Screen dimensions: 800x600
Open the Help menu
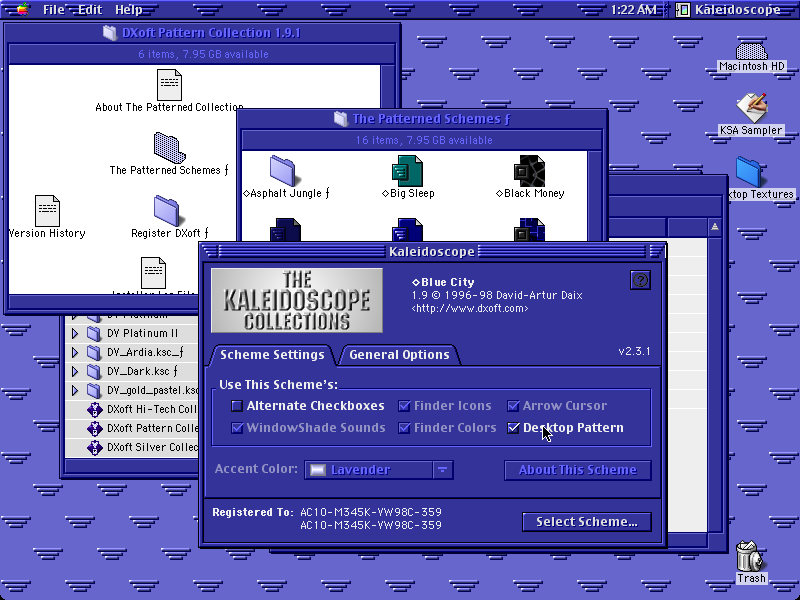click(129, 10)
